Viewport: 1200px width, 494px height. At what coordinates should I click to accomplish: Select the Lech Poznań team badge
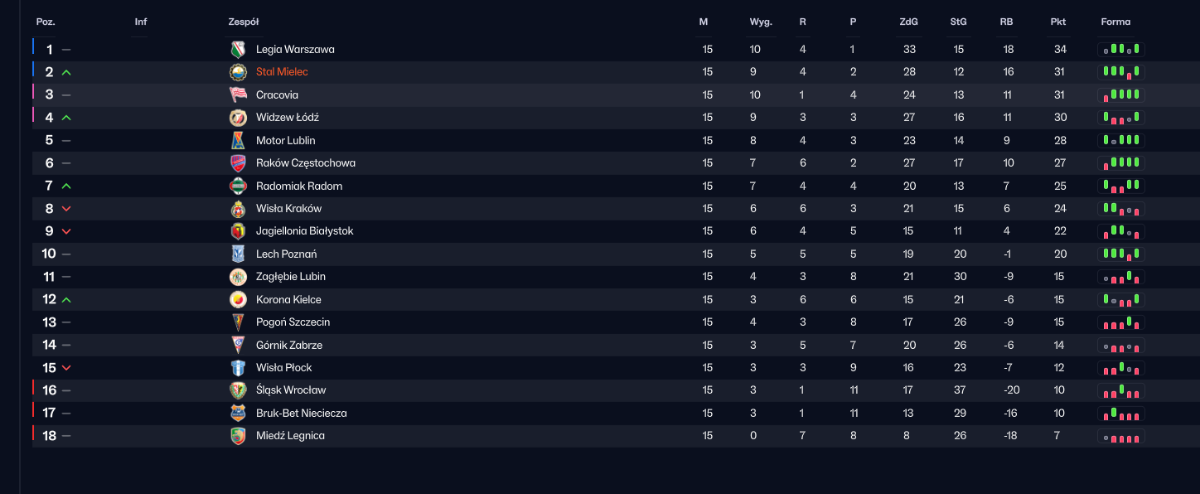(238, 254)
